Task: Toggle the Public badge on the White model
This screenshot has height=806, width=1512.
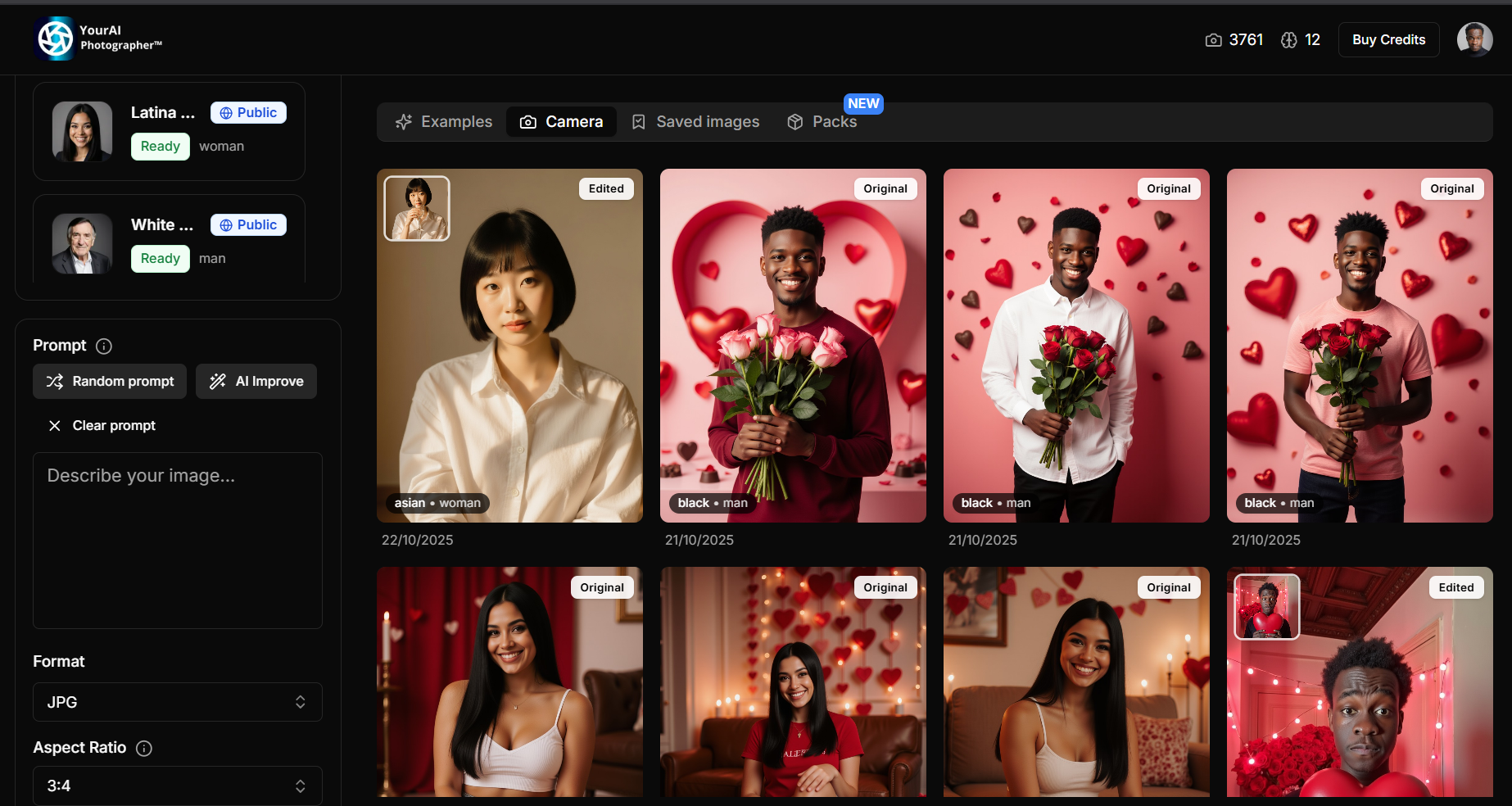Action: pos(247,224)
